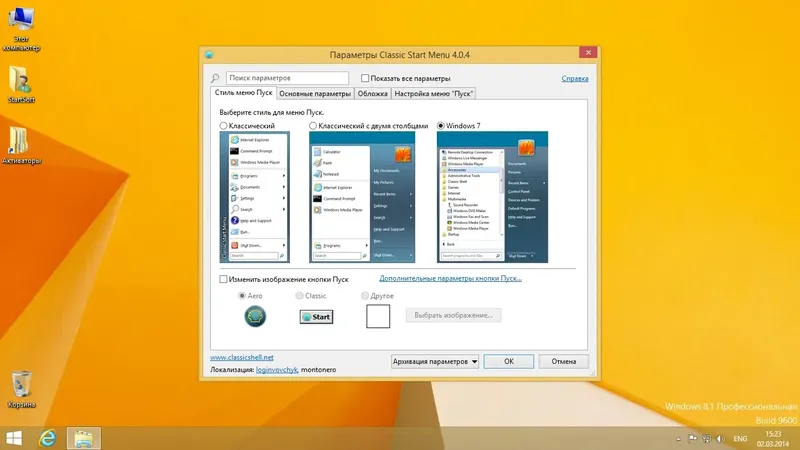Click the search magnifier icon in dialog
Viewport: 800px width, 450px height.
tap(215, 78)
